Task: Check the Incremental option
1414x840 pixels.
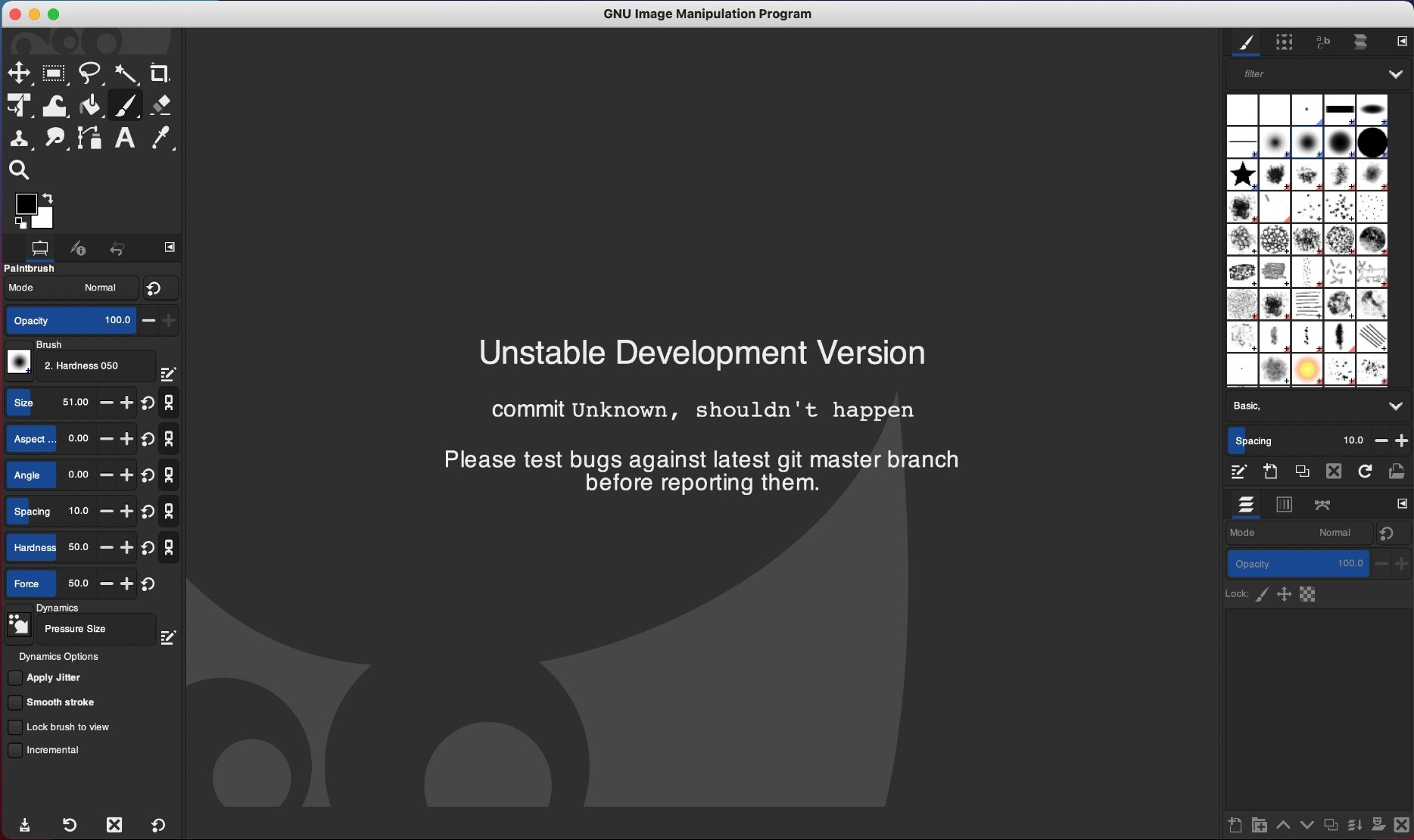Action: [x=15, y=751]
